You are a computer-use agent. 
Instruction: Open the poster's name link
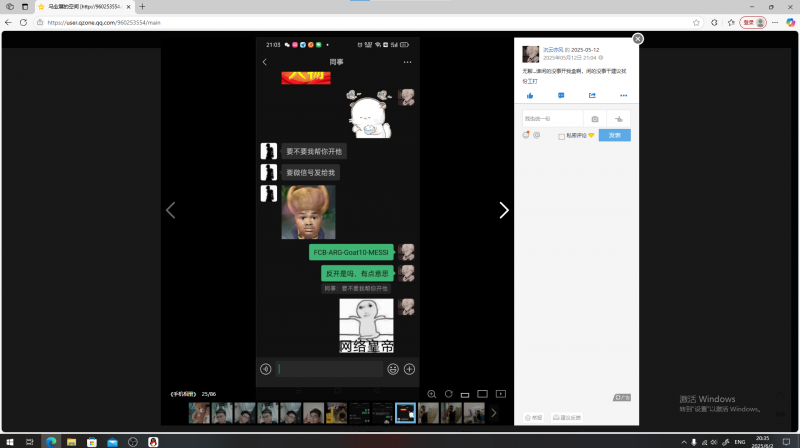pos(553,50)
